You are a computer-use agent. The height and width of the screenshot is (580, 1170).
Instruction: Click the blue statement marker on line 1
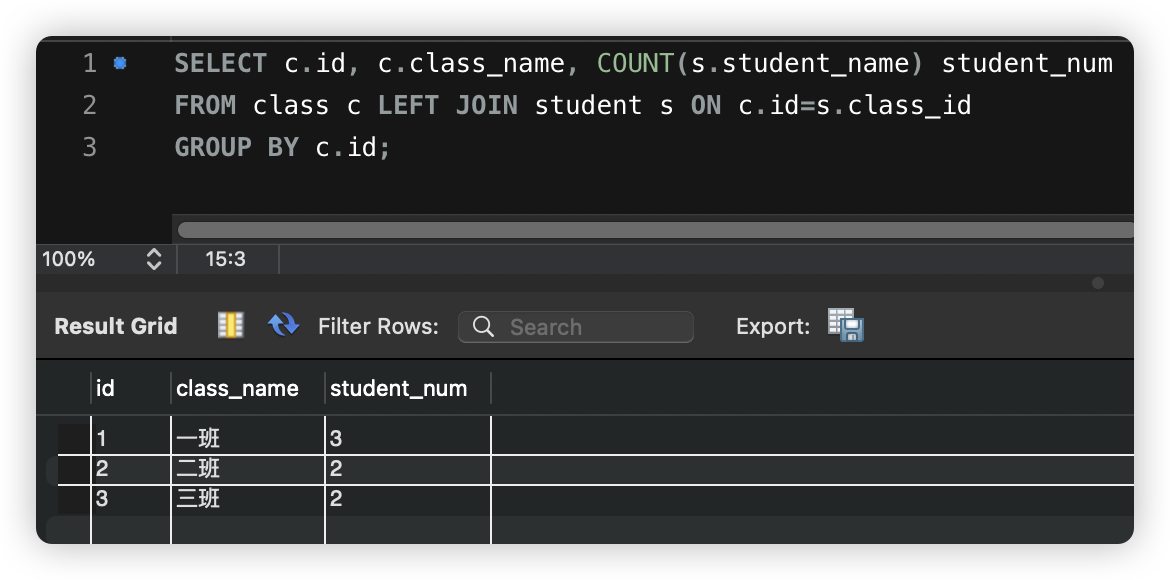pos(120,63)
